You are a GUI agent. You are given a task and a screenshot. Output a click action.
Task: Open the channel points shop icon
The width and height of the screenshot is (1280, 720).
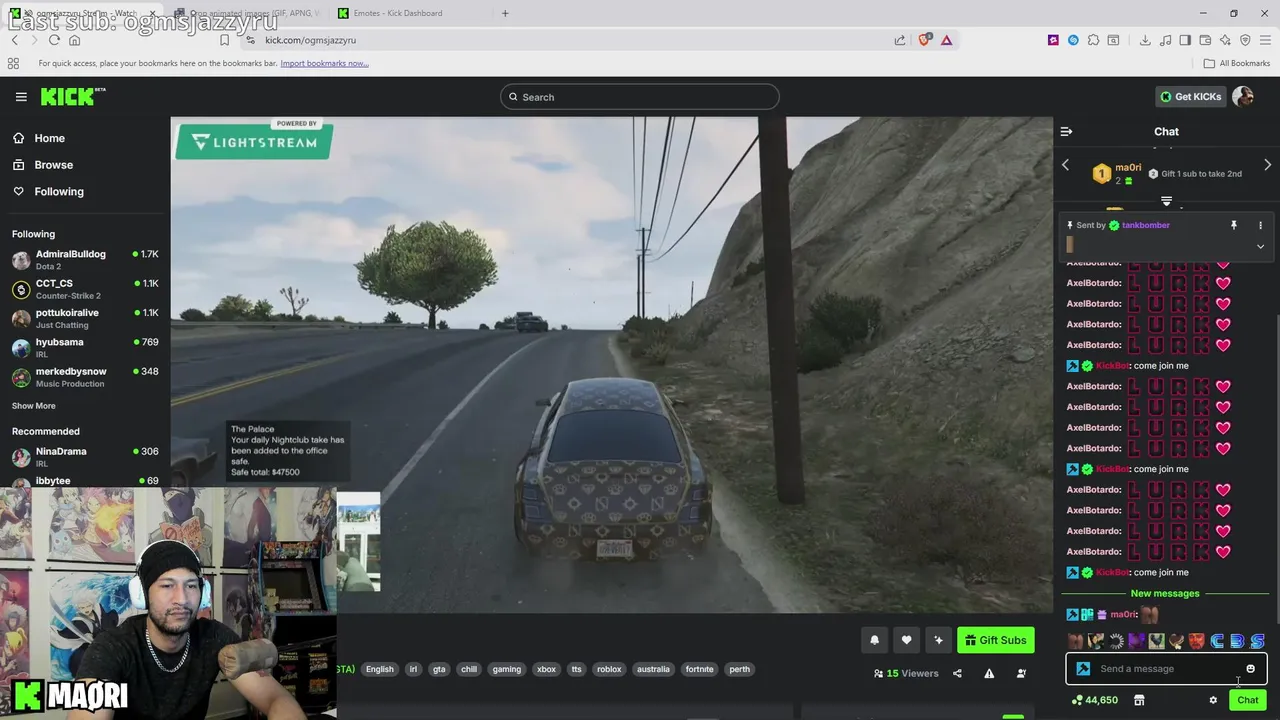click(x=1139, y=700)
